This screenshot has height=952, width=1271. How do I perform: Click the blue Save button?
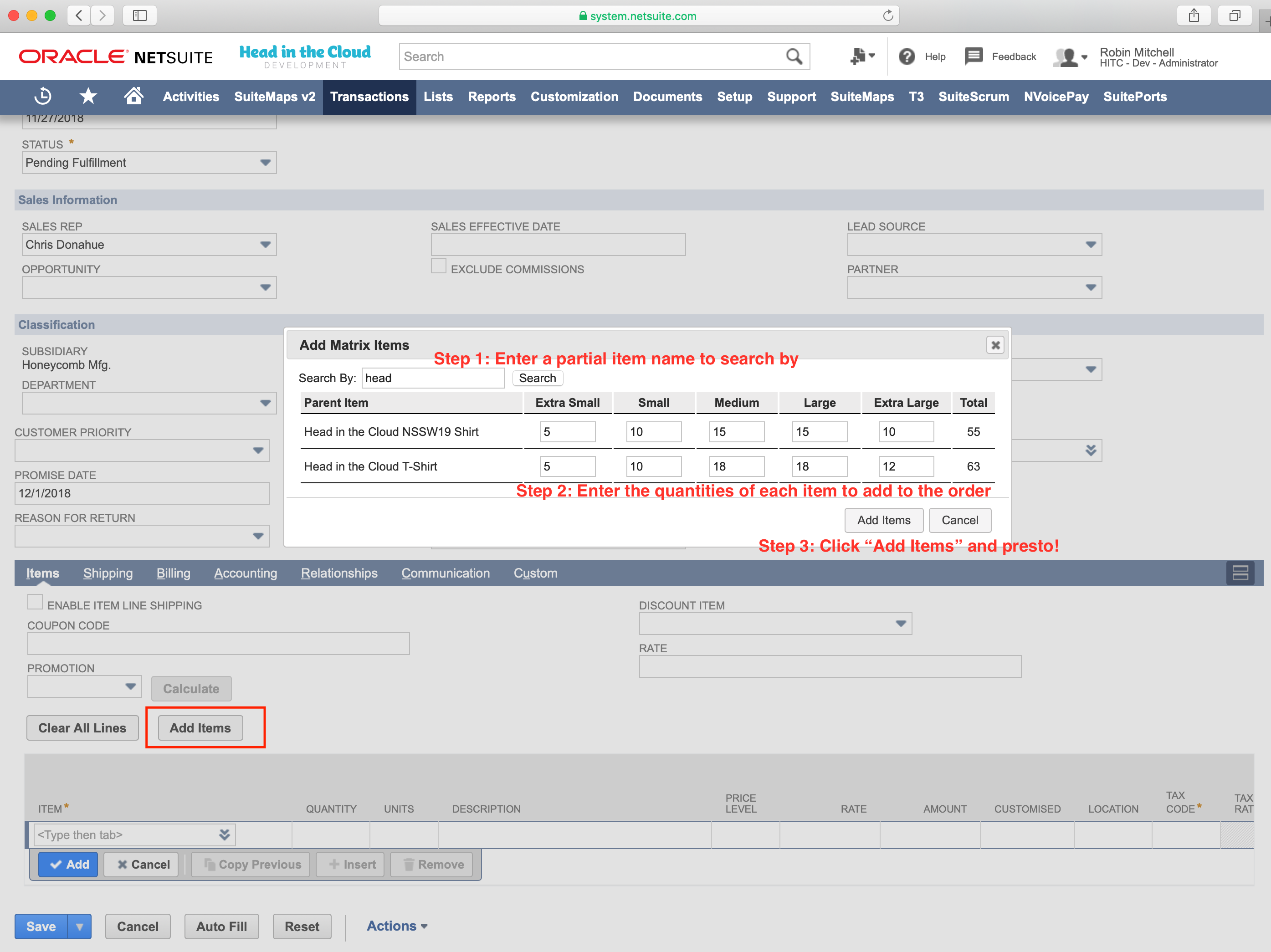(x=41, y=926)
